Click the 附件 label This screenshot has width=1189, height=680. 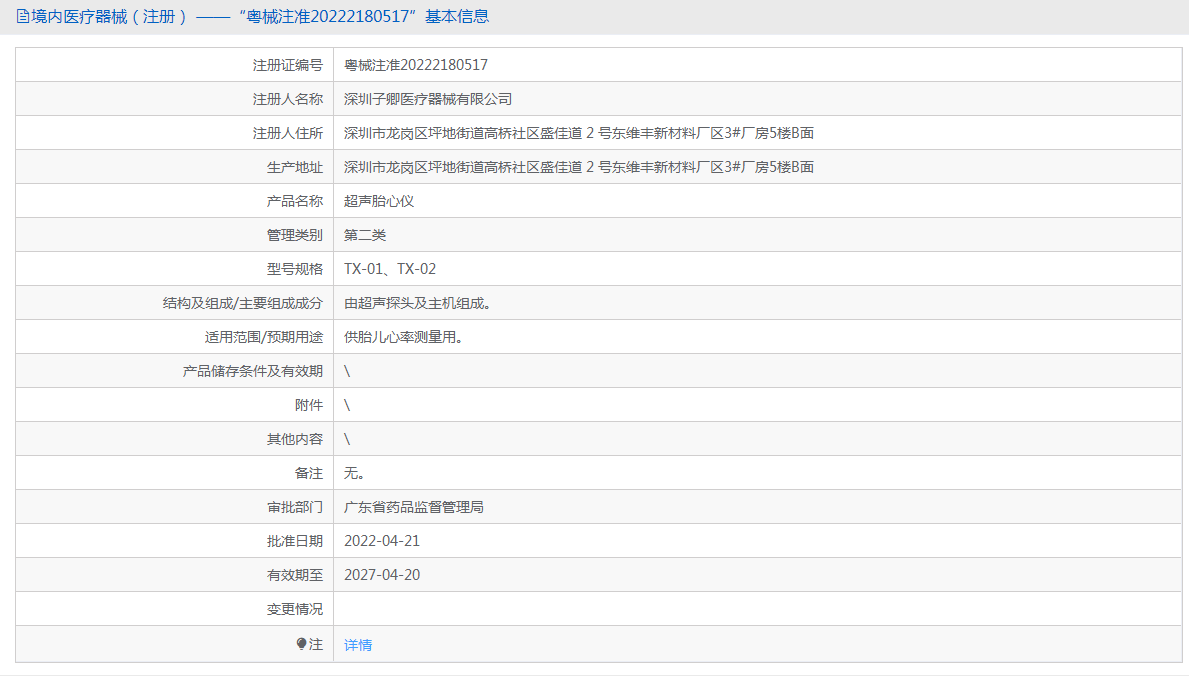coord(309,405)
